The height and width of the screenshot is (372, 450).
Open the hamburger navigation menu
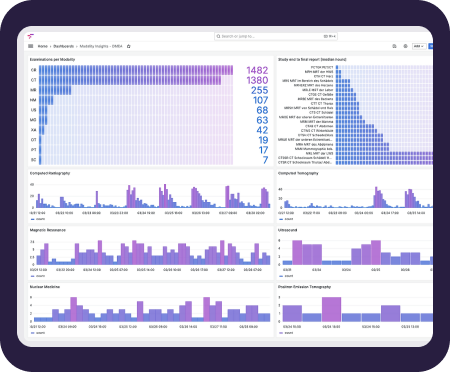[31, 46]
